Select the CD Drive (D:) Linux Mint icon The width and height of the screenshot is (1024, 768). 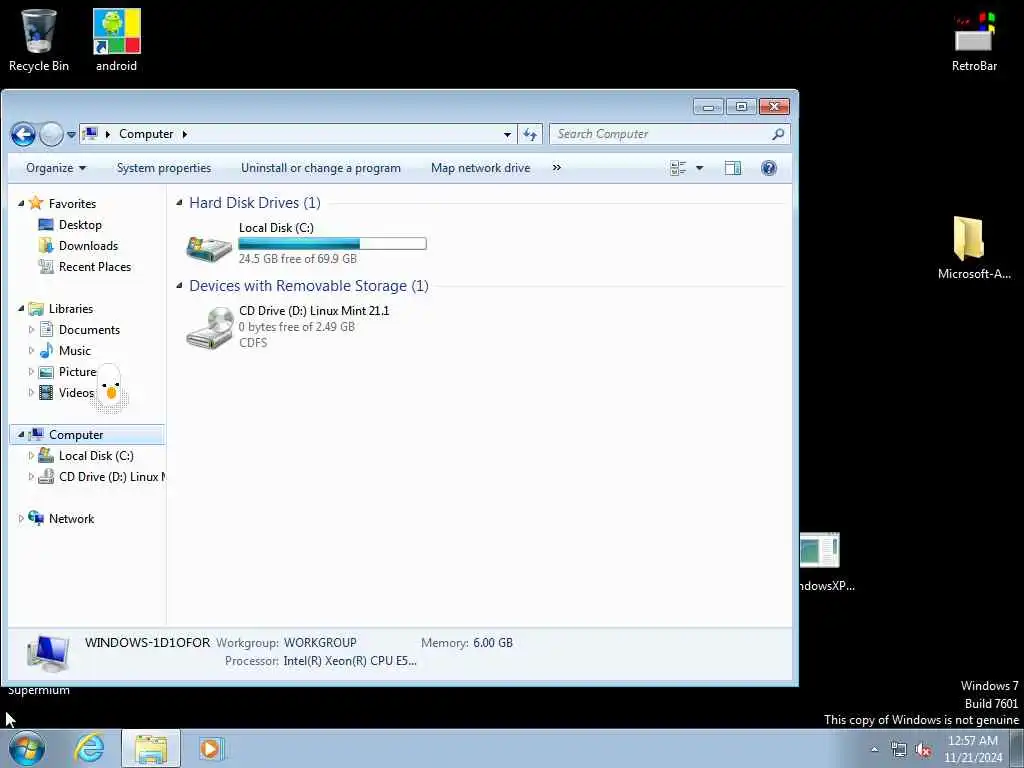pos(209,328)
